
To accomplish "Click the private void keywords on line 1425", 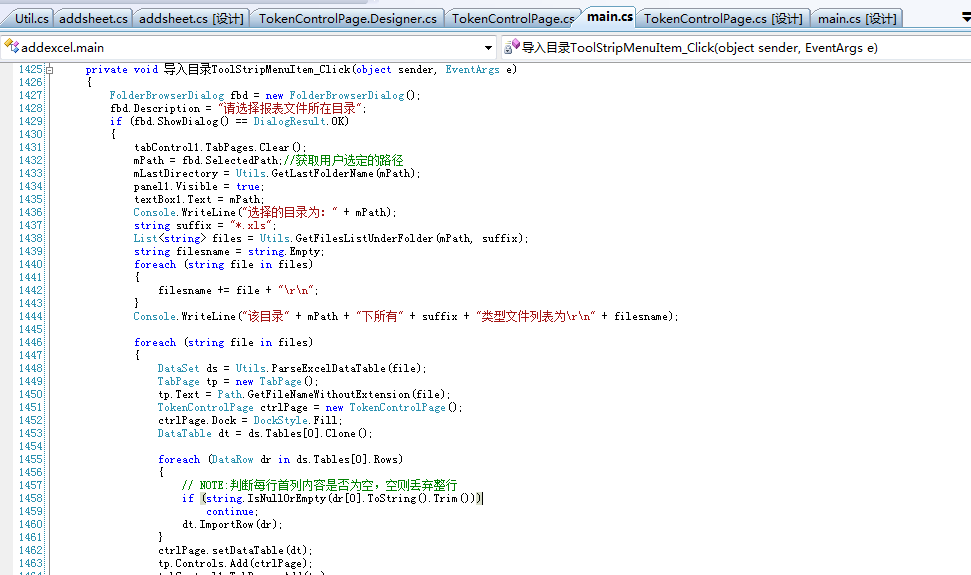I will (x=122, y=69).
